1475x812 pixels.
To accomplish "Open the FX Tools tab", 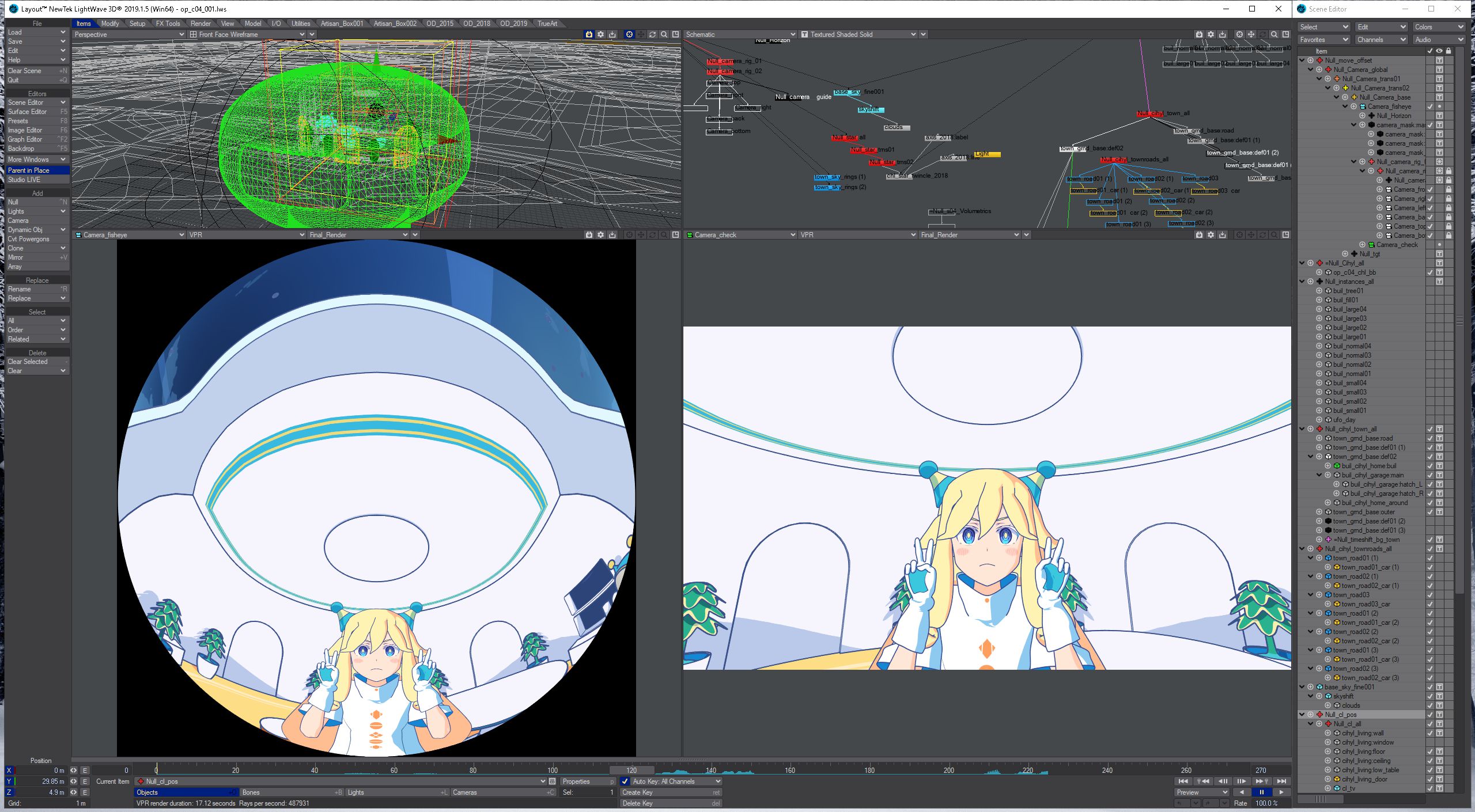I will tap(168, 24).
